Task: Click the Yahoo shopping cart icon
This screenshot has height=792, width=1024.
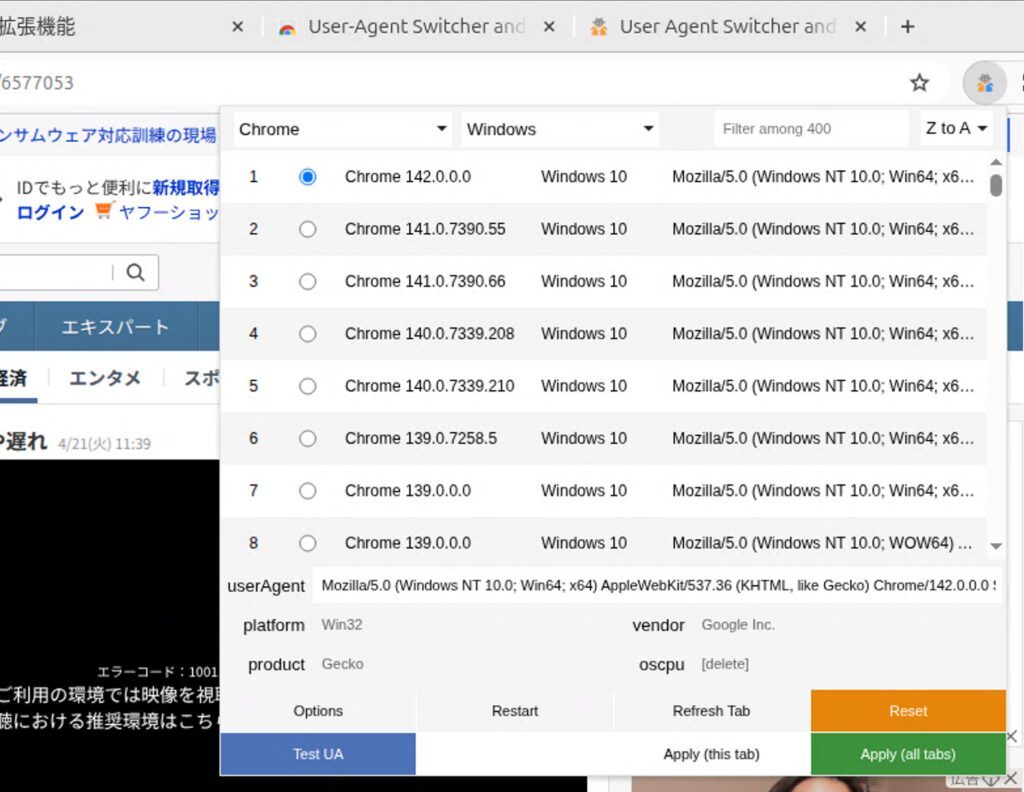Action: tap(104, 212)
